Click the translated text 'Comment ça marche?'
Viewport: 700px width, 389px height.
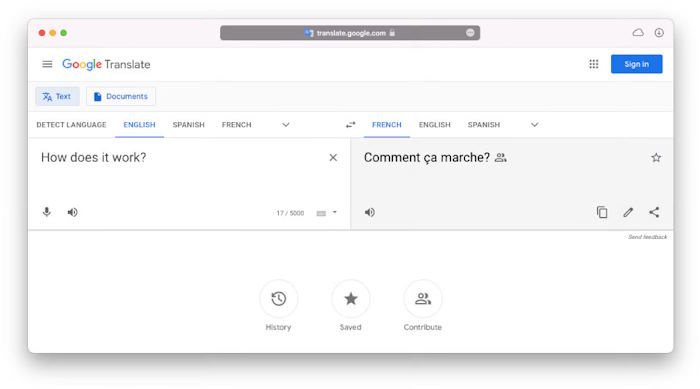tap(427, 158)
